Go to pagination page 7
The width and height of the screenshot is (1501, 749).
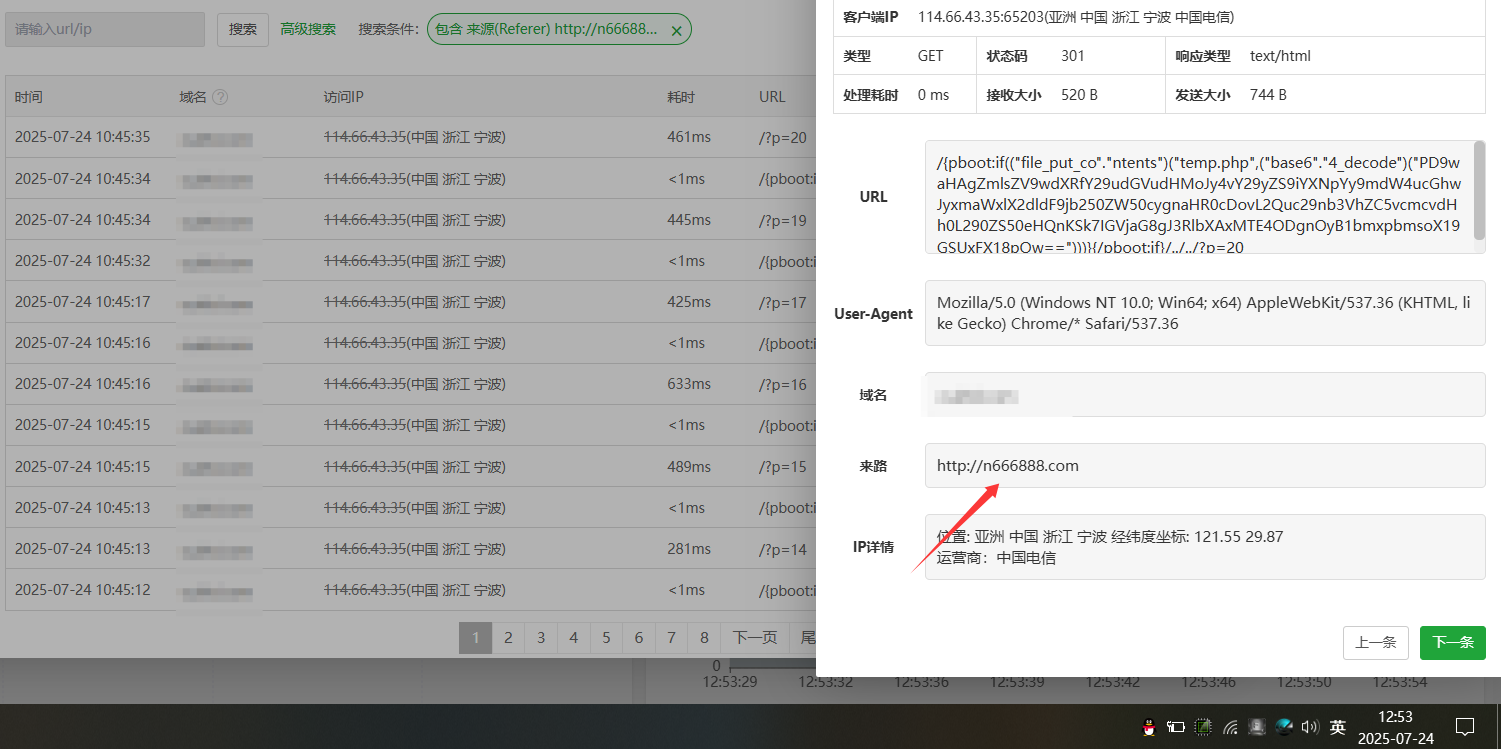click(672, 637)
